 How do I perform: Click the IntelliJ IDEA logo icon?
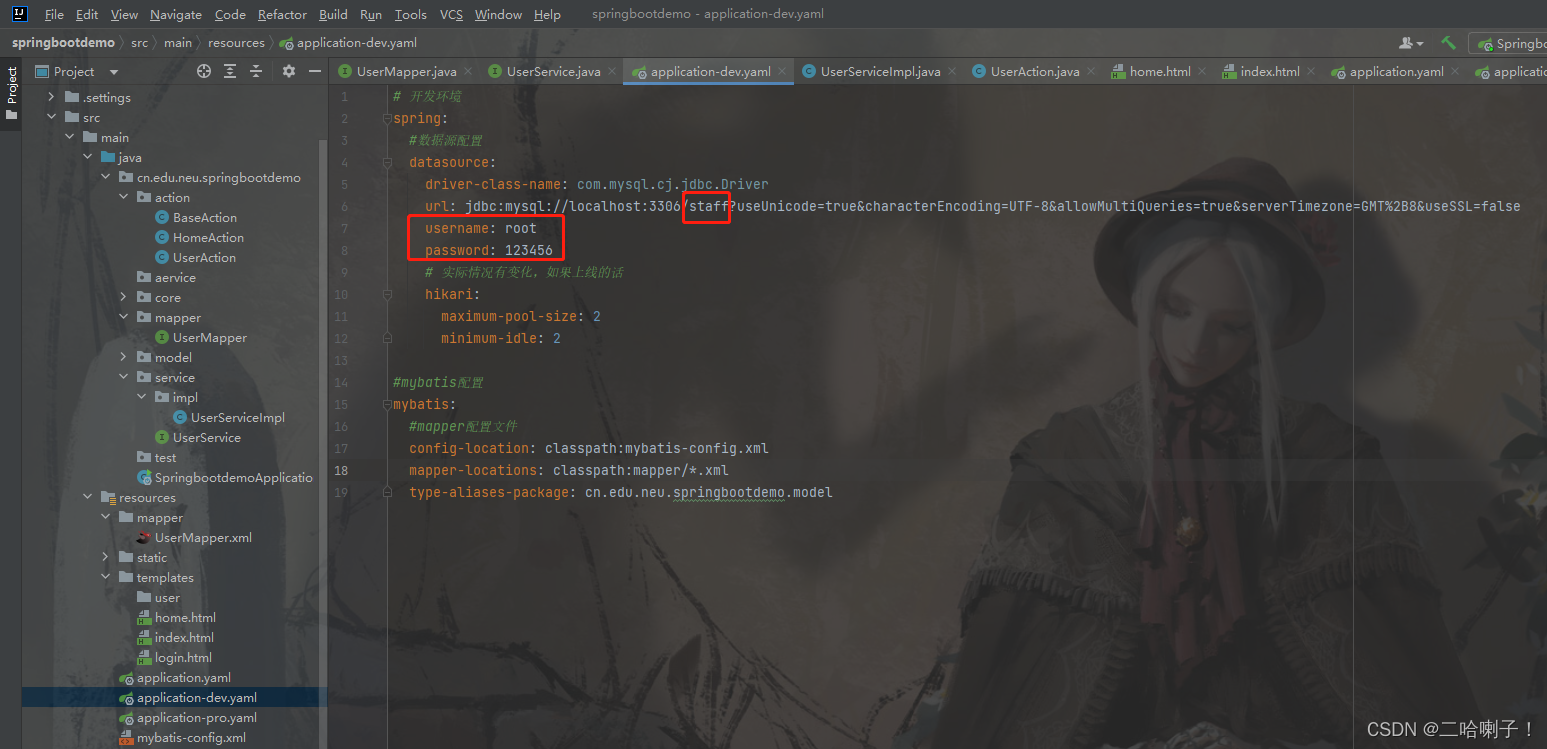21,14
